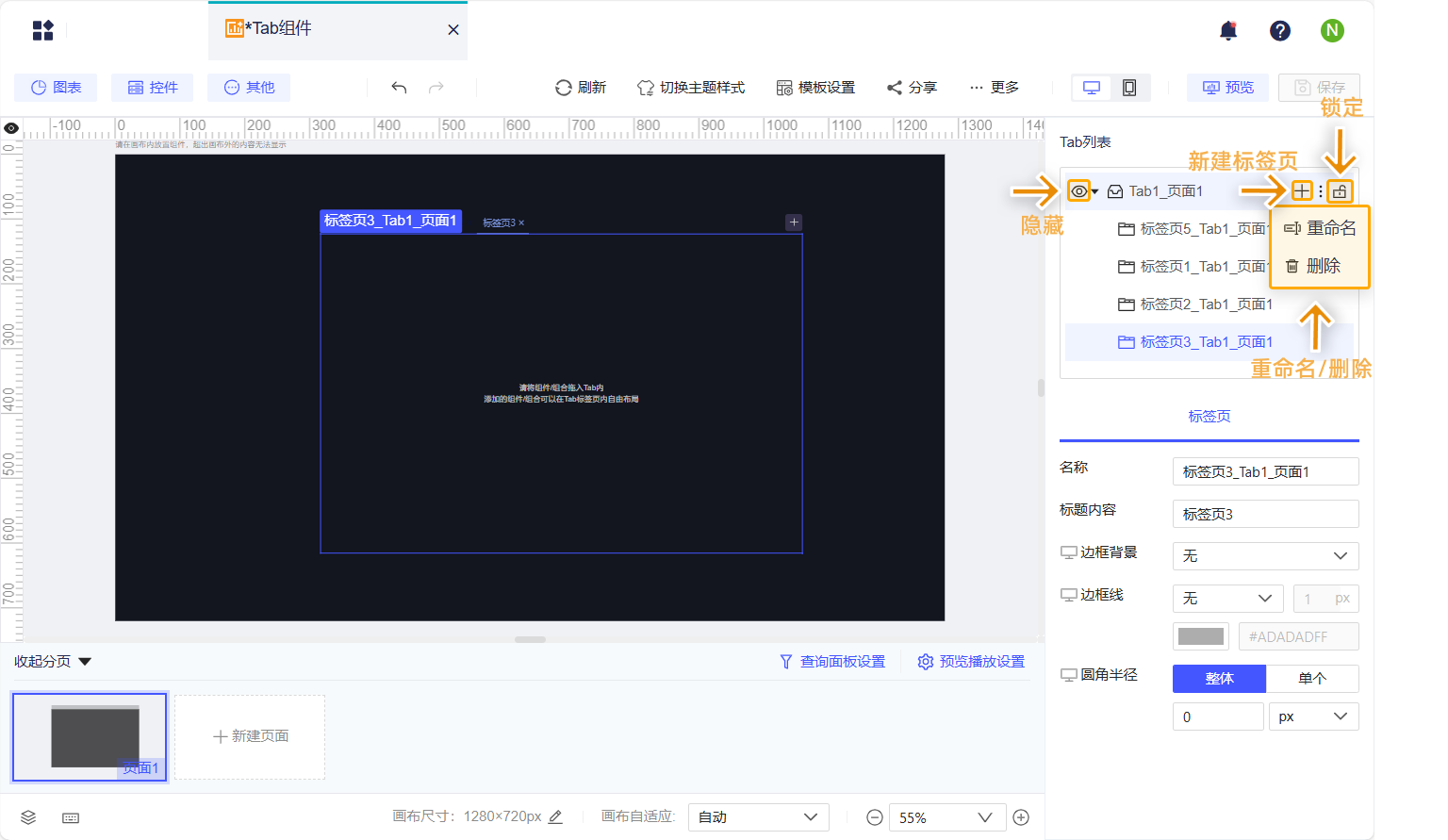
Task: Click the gray border color swatch
Action: 1201,636
